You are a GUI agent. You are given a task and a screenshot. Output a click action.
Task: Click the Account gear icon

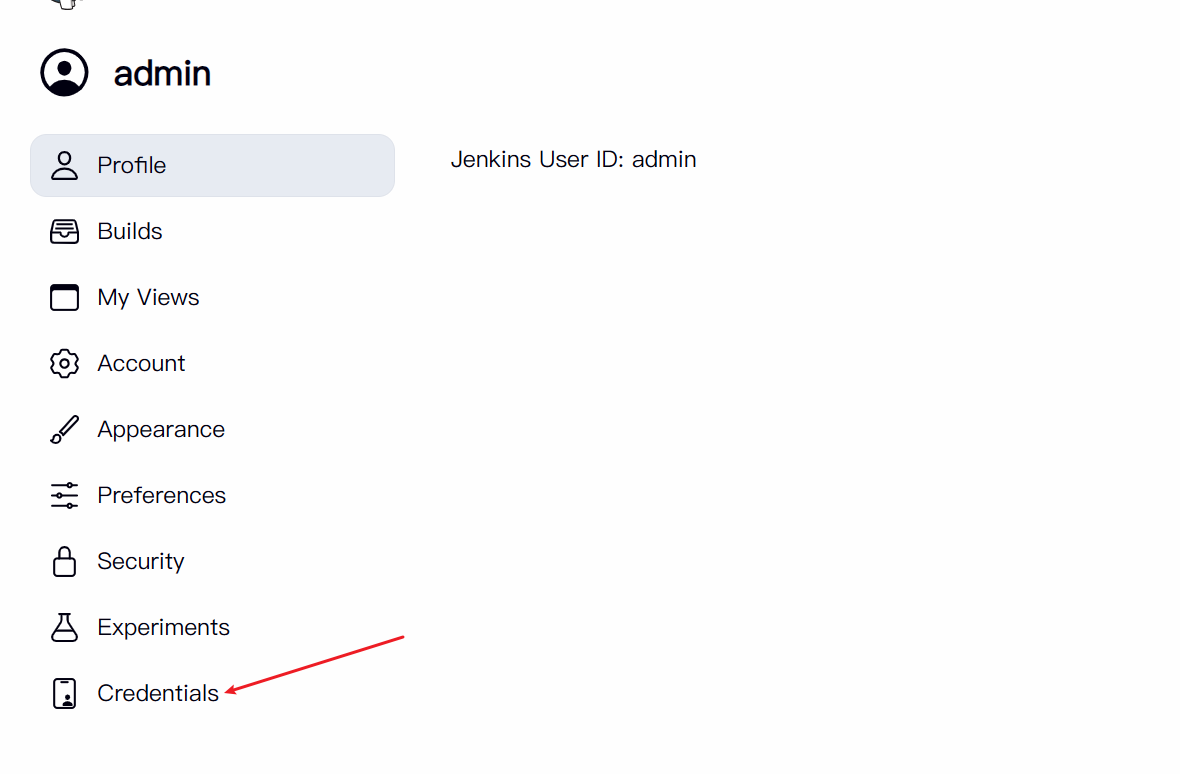tap(64, 363)
